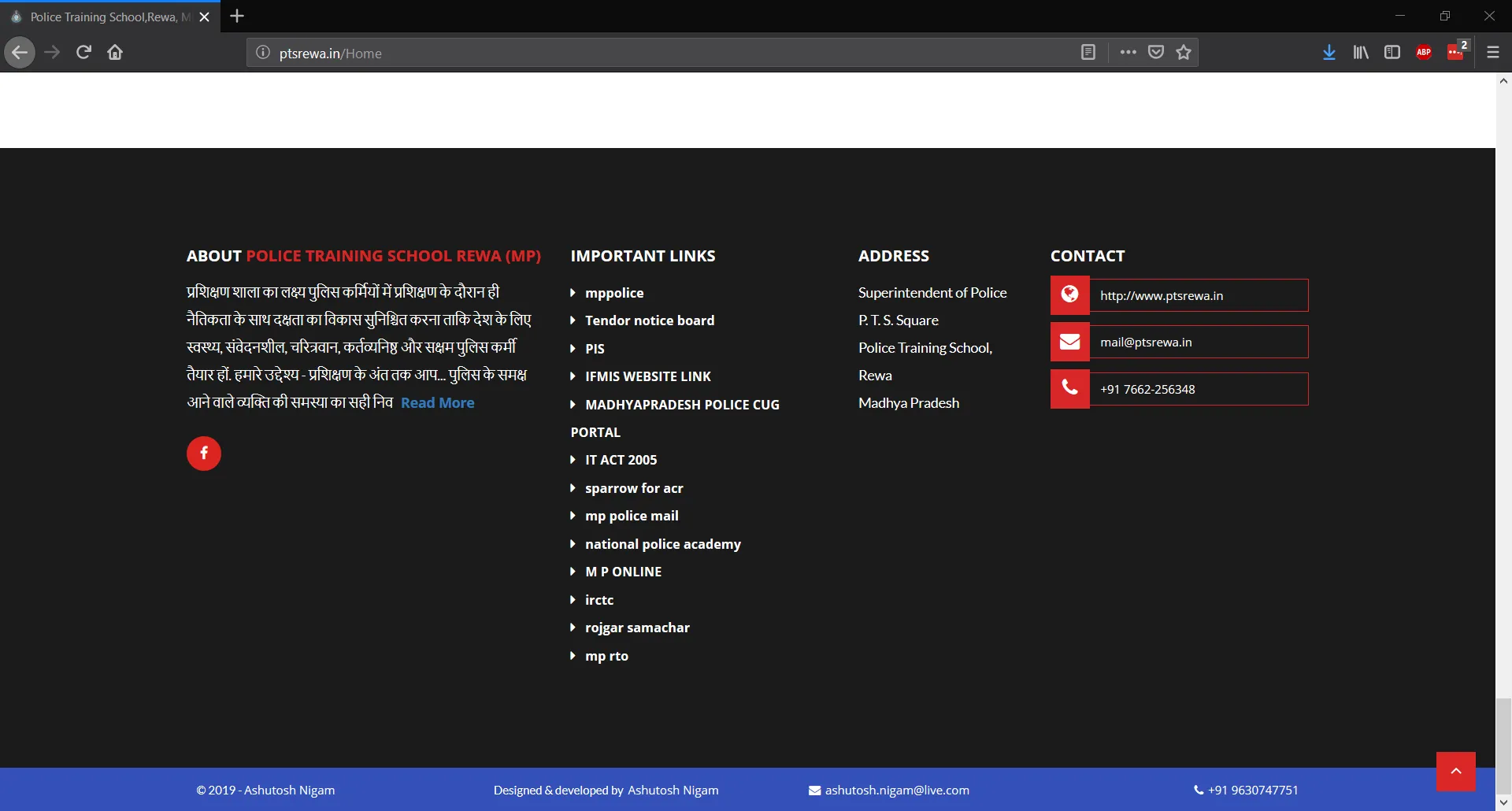Screen dimensions: 1512x811
Task: Open the Firefox hamburger menu
Action: pyautogui.click(x=1492, y=53)
